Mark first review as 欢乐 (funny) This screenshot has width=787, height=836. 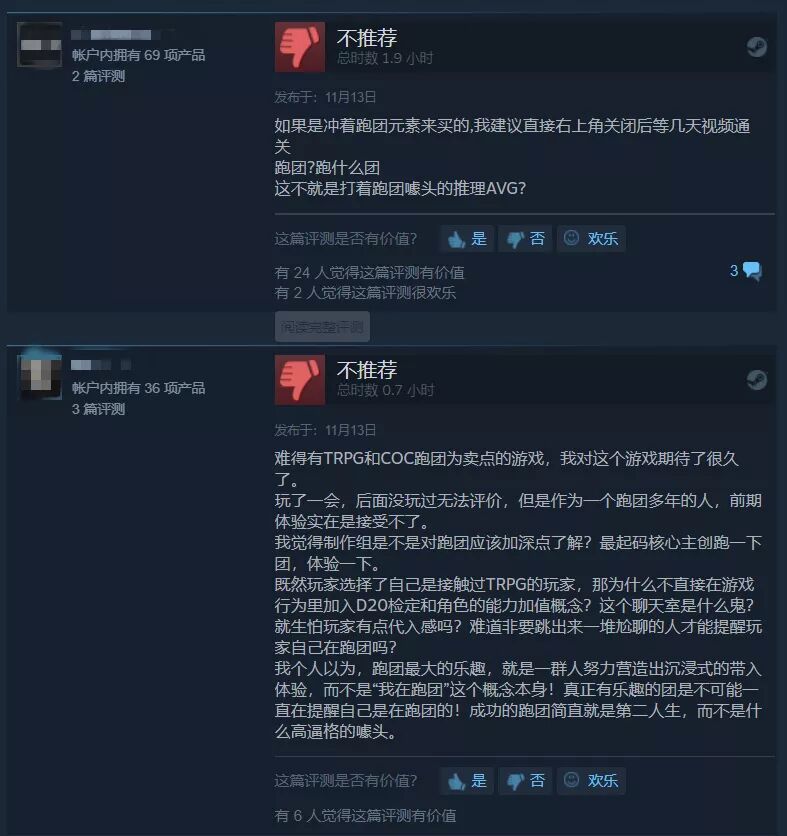(591, 238)
